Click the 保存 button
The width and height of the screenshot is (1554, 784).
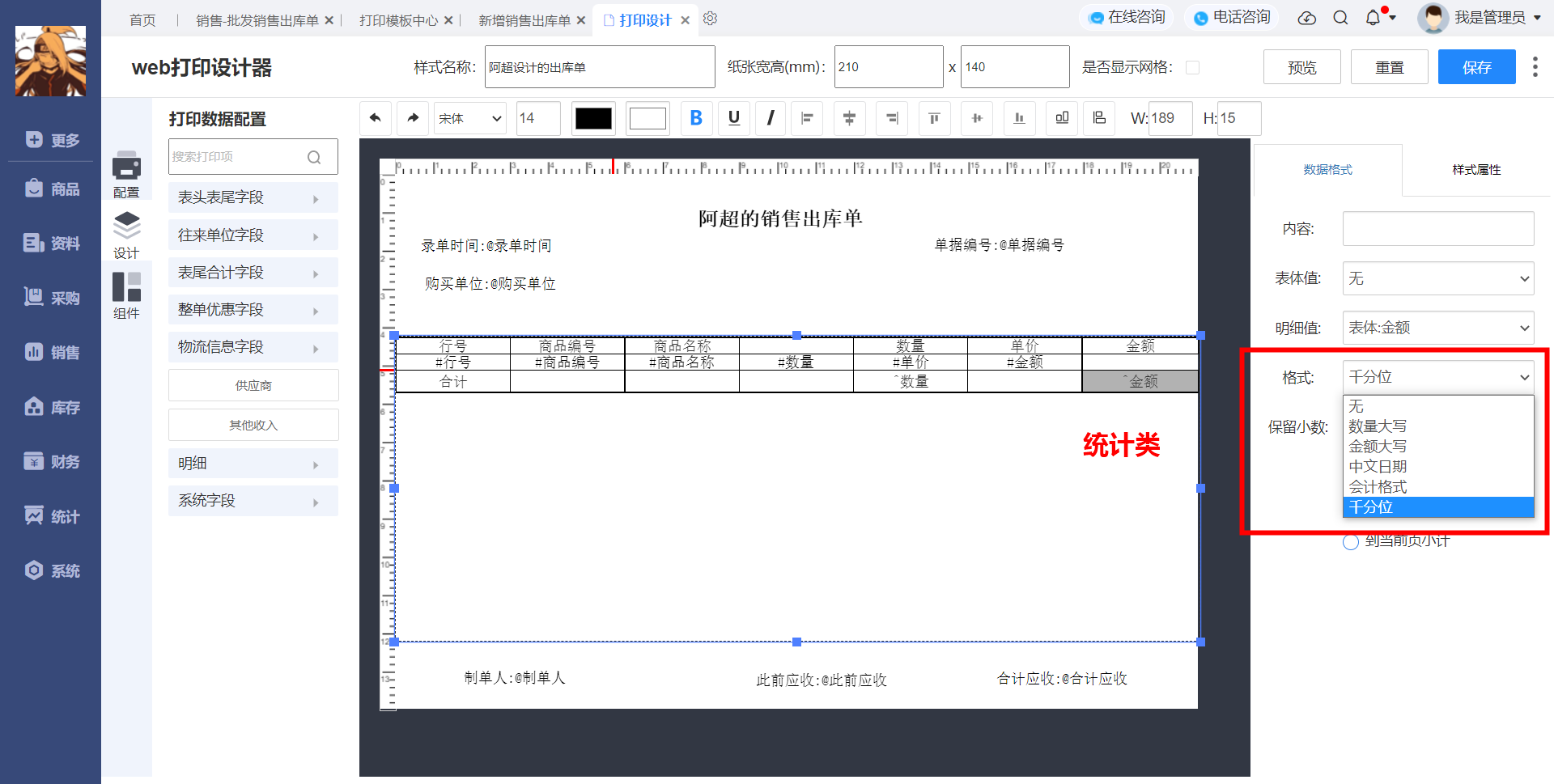click(1476, 67)
